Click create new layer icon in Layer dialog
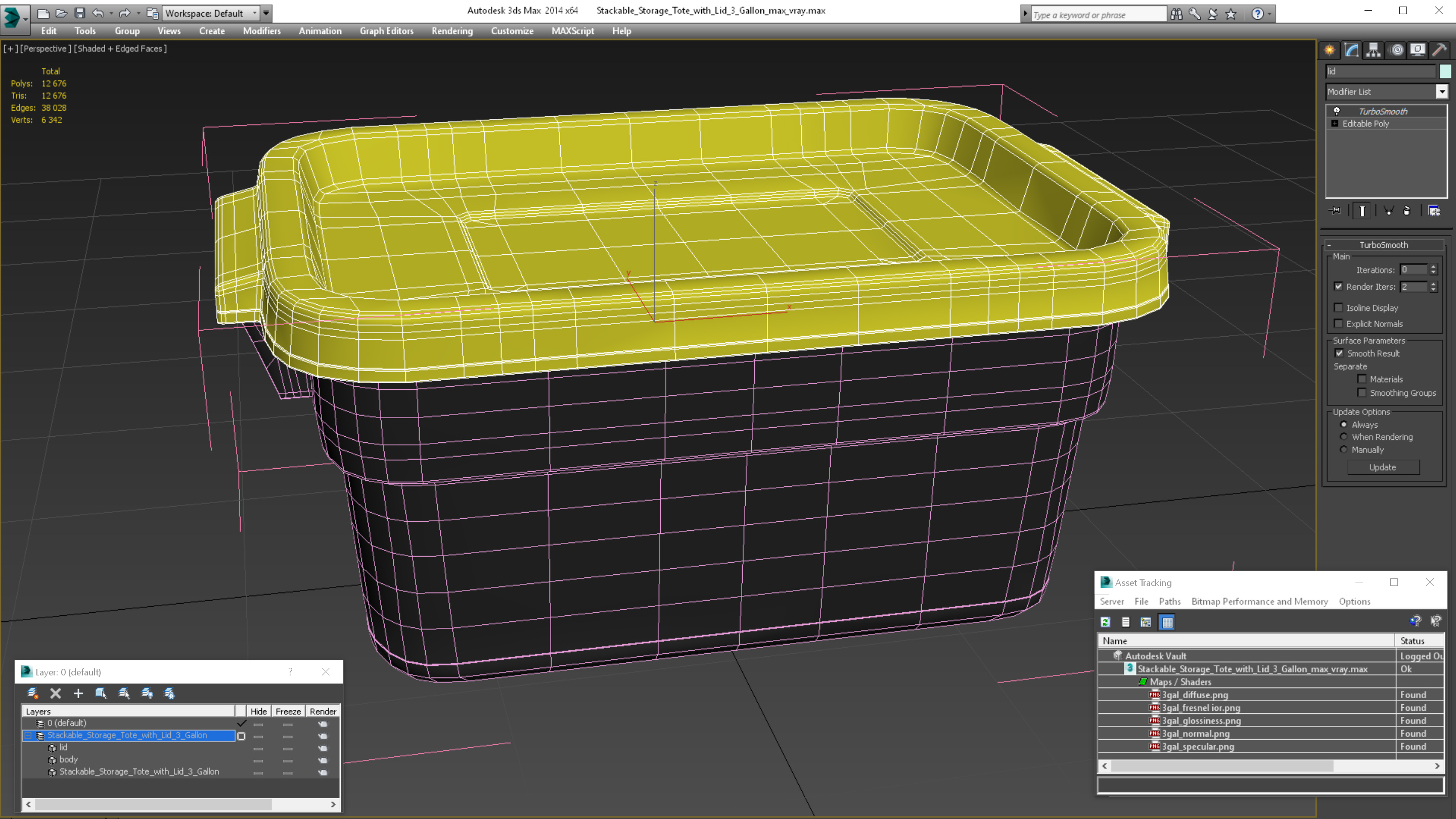 point(33,693)
